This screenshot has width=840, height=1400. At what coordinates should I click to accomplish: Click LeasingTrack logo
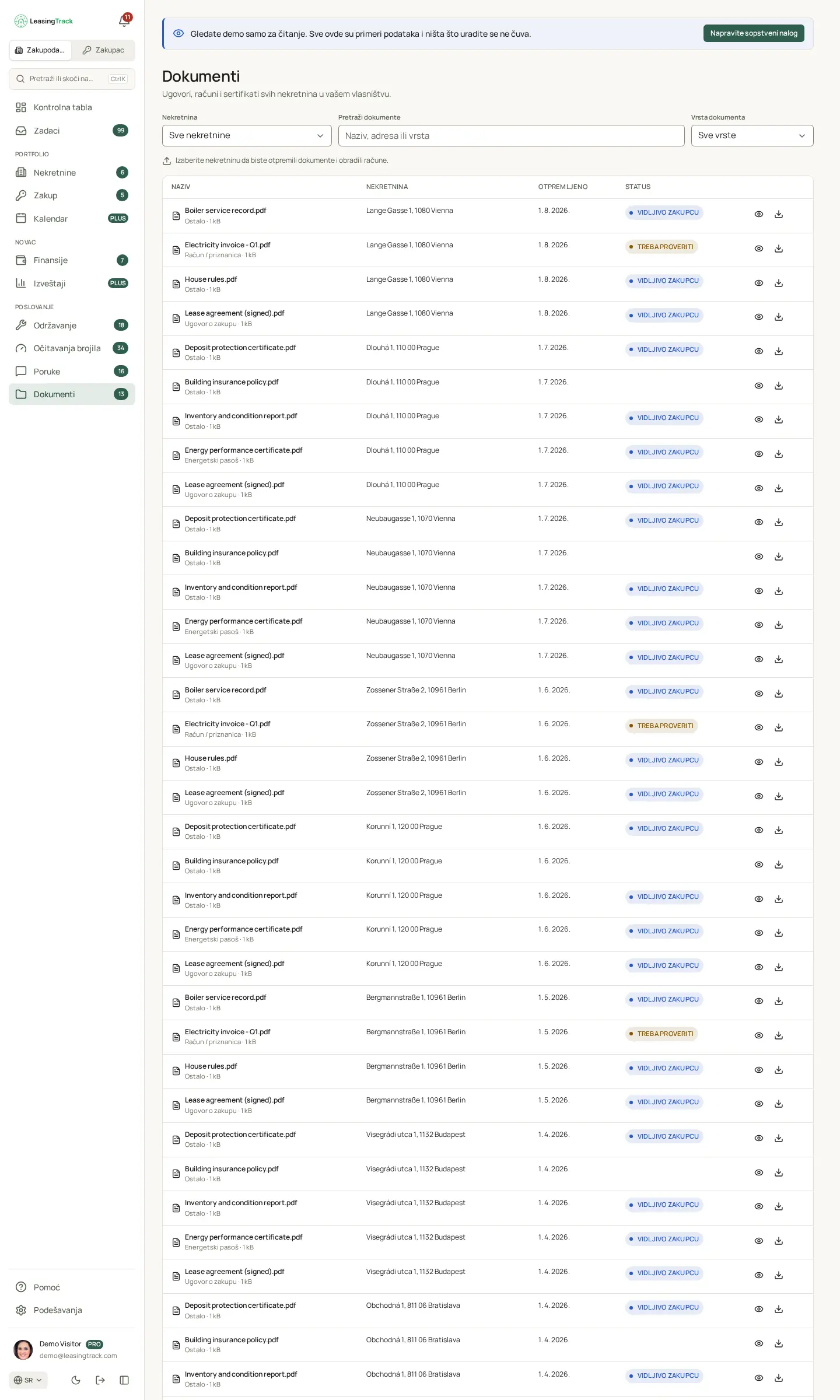44,21
